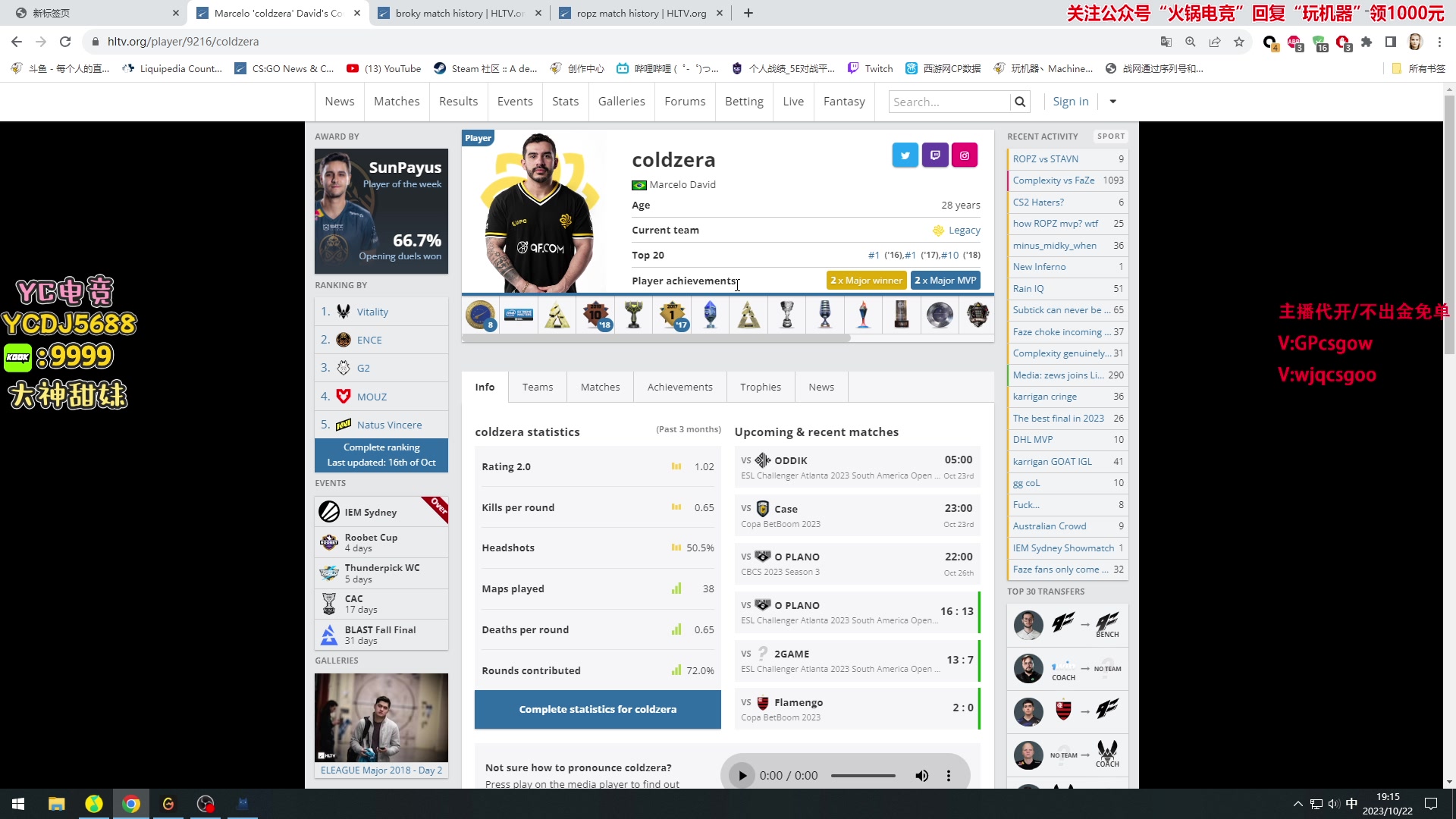This screenshot has width=1456, height=819.
Task: Click the SPORT filter in Recent Activity
Action: (1111, 136)
